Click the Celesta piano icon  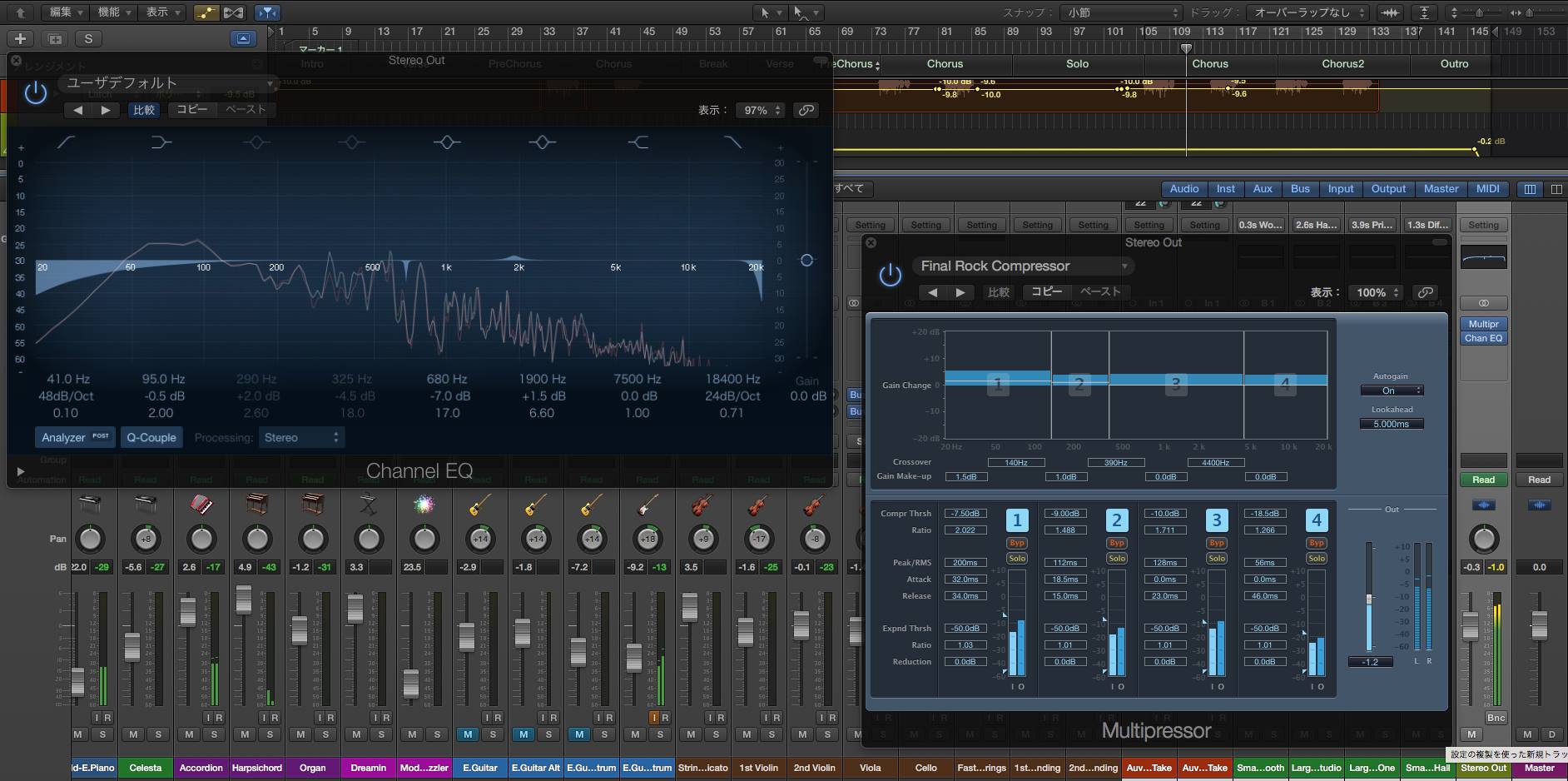coord(146,505)
